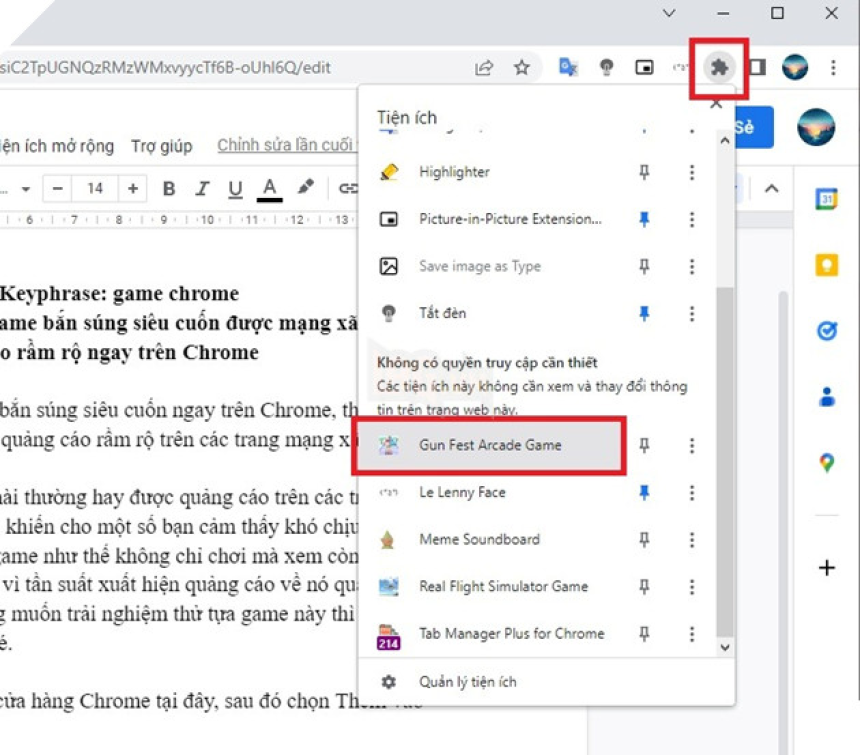Open the Chỉnh sửa lần cuối link

click(x=287, y=145)
